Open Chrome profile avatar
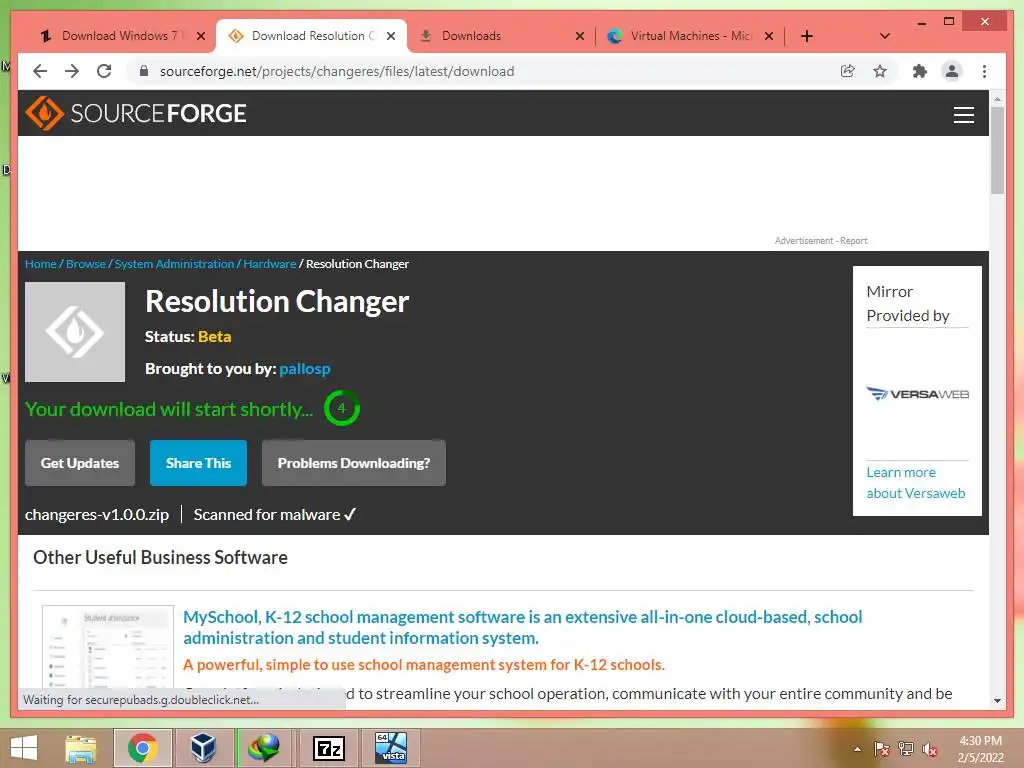This screenshot has width=1024, height=768. [952, 71]
